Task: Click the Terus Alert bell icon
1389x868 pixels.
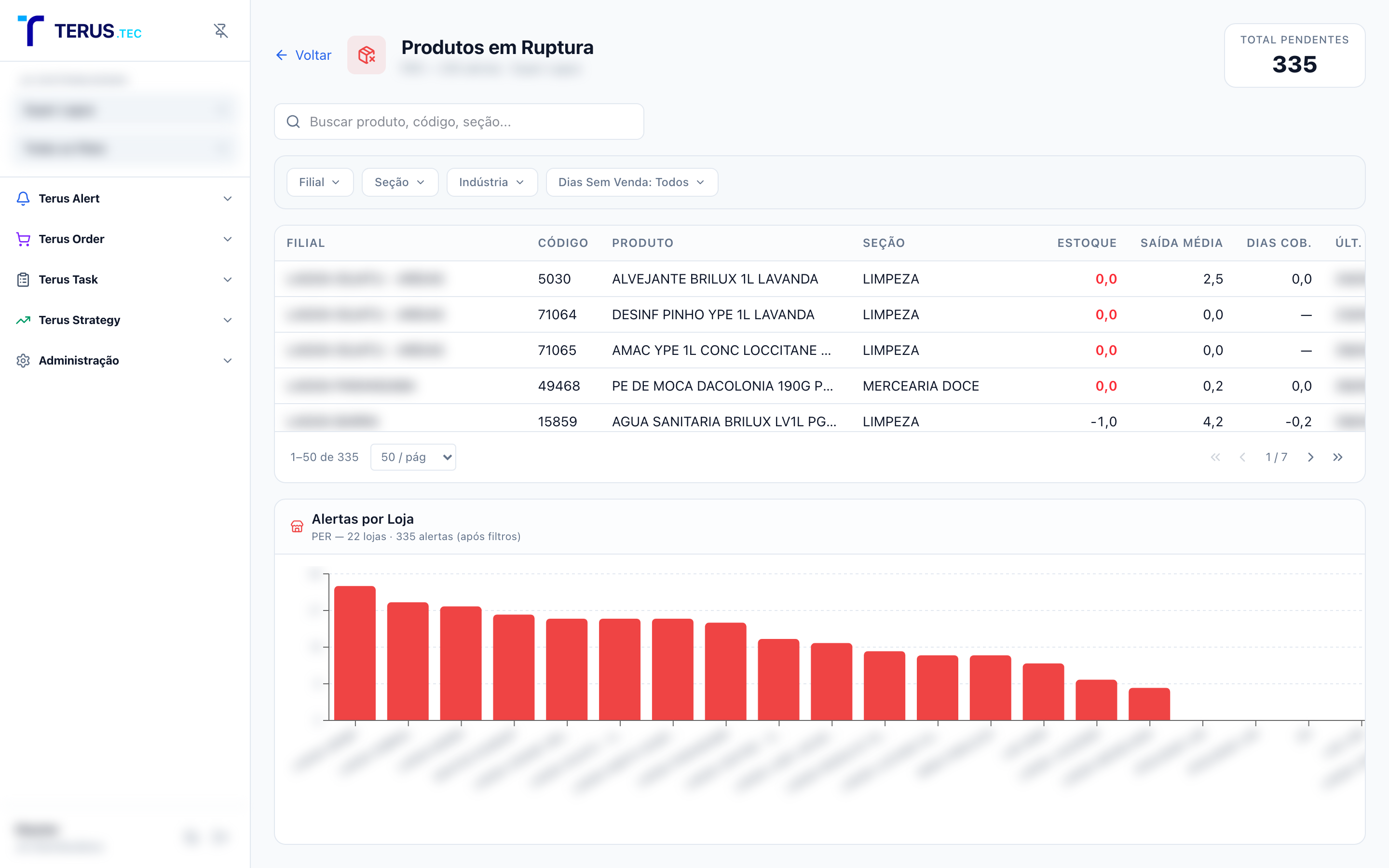Action: tap(23, 199)
